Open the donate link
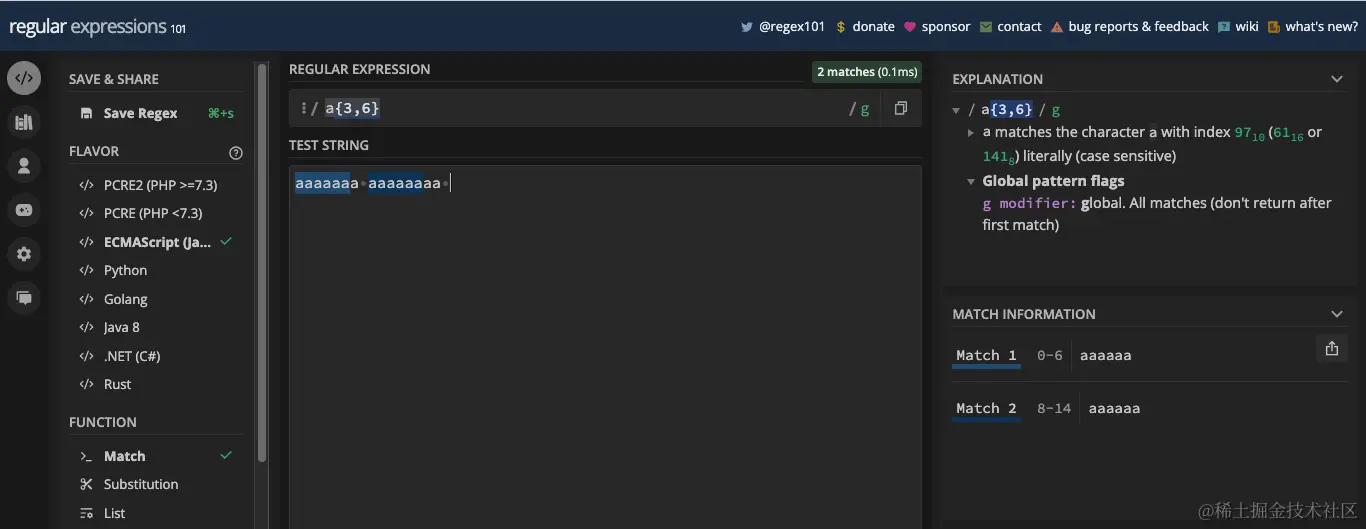The width and height of the screenshot is (1366, 529). (x=865, y=27)
